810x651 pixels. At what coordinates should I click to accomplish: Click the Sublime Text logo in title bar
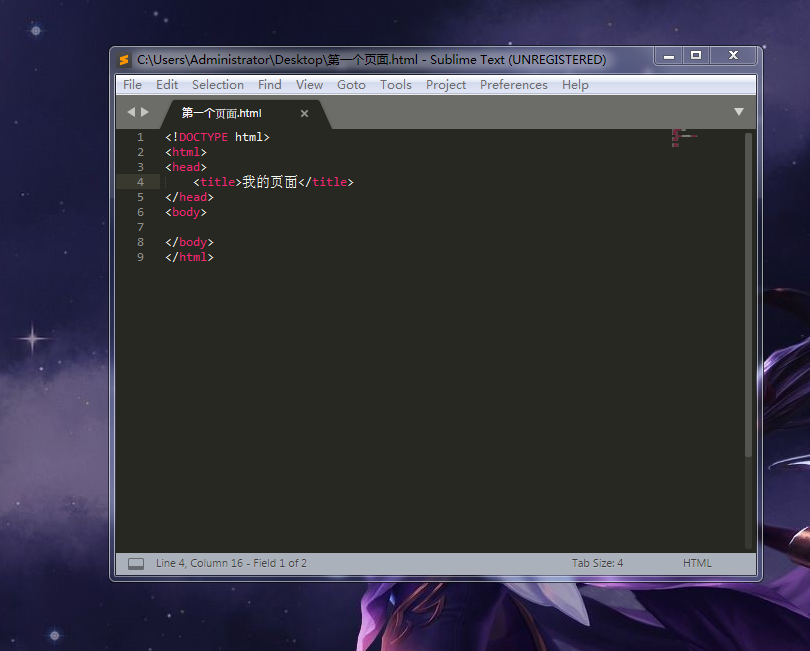tap(123, 60)
